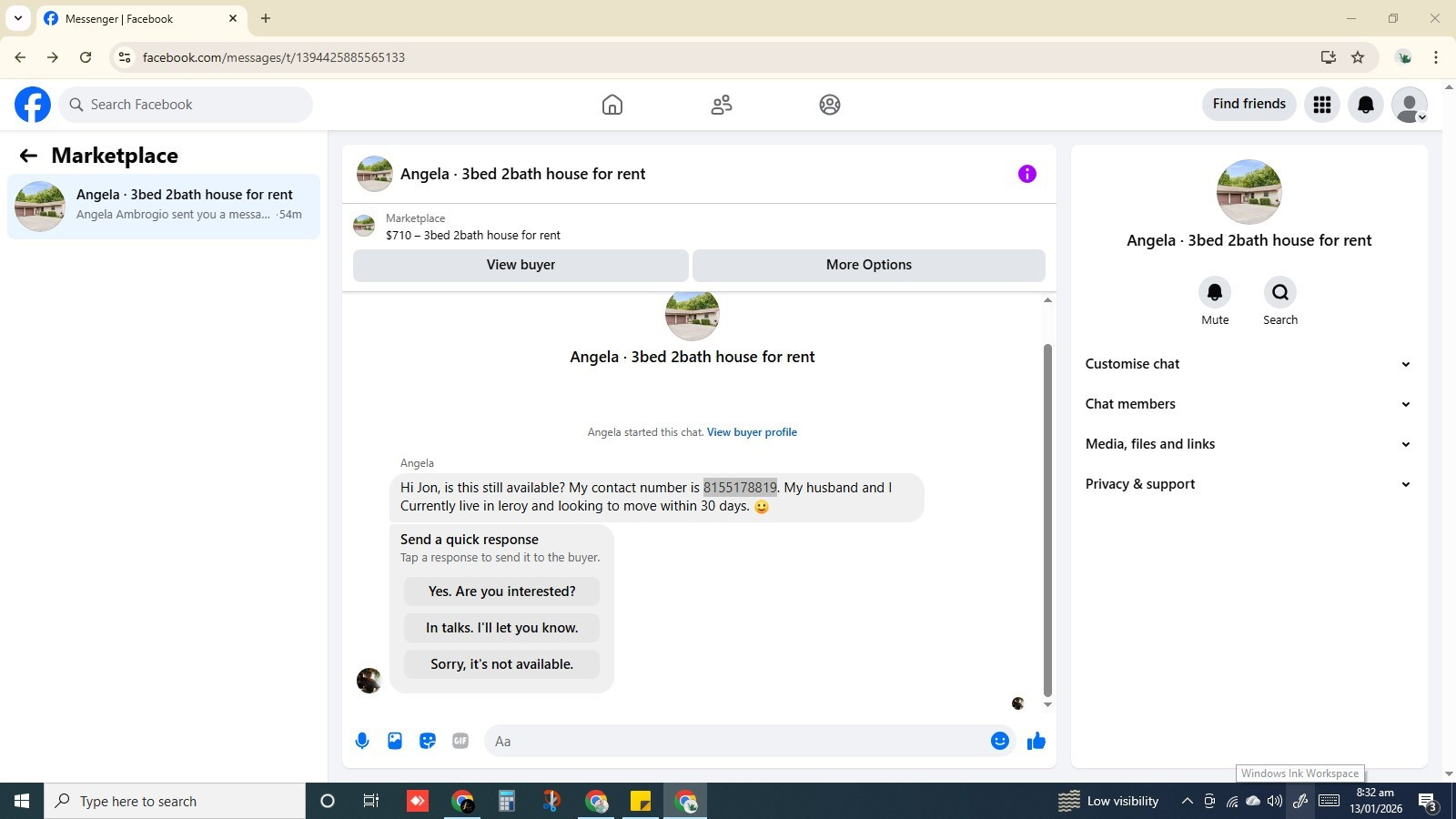1456x819 pixels.
Task: Open the $710 – 3bed 2bath house listing
Action: point(472,235)
